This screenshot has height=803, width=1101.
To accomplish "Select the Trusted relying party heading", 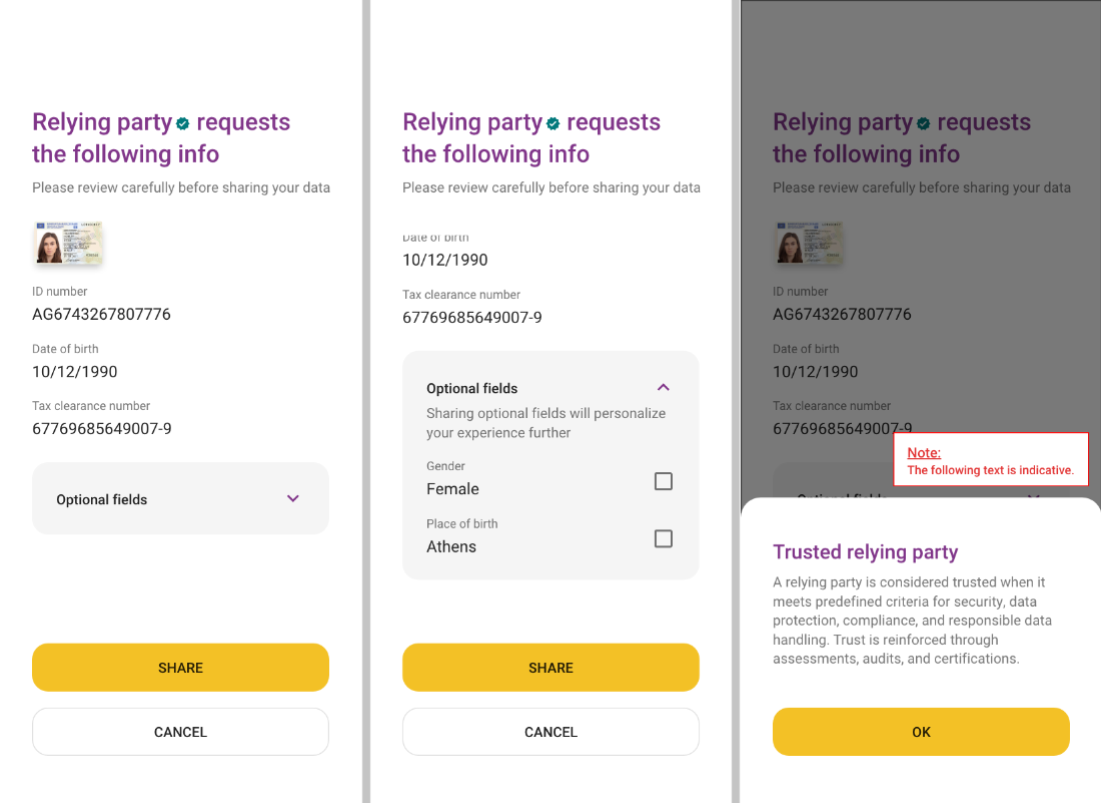I will tap(864, 551).
